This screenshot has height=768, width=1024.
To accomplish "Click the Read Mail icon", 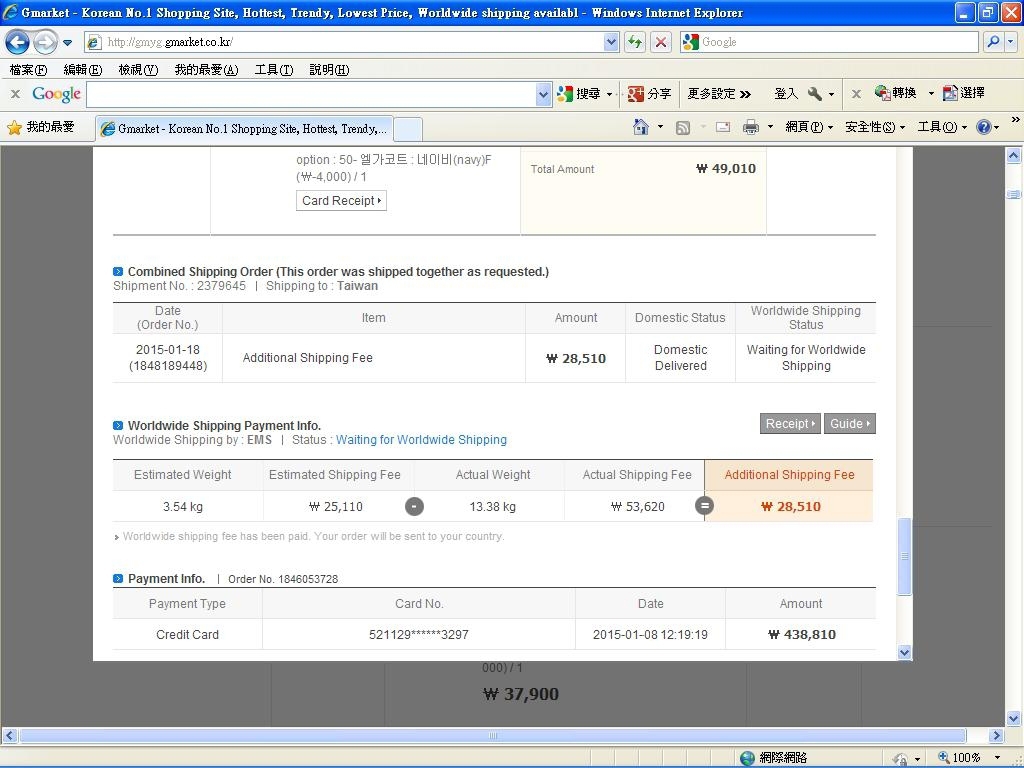I will 723,128.
